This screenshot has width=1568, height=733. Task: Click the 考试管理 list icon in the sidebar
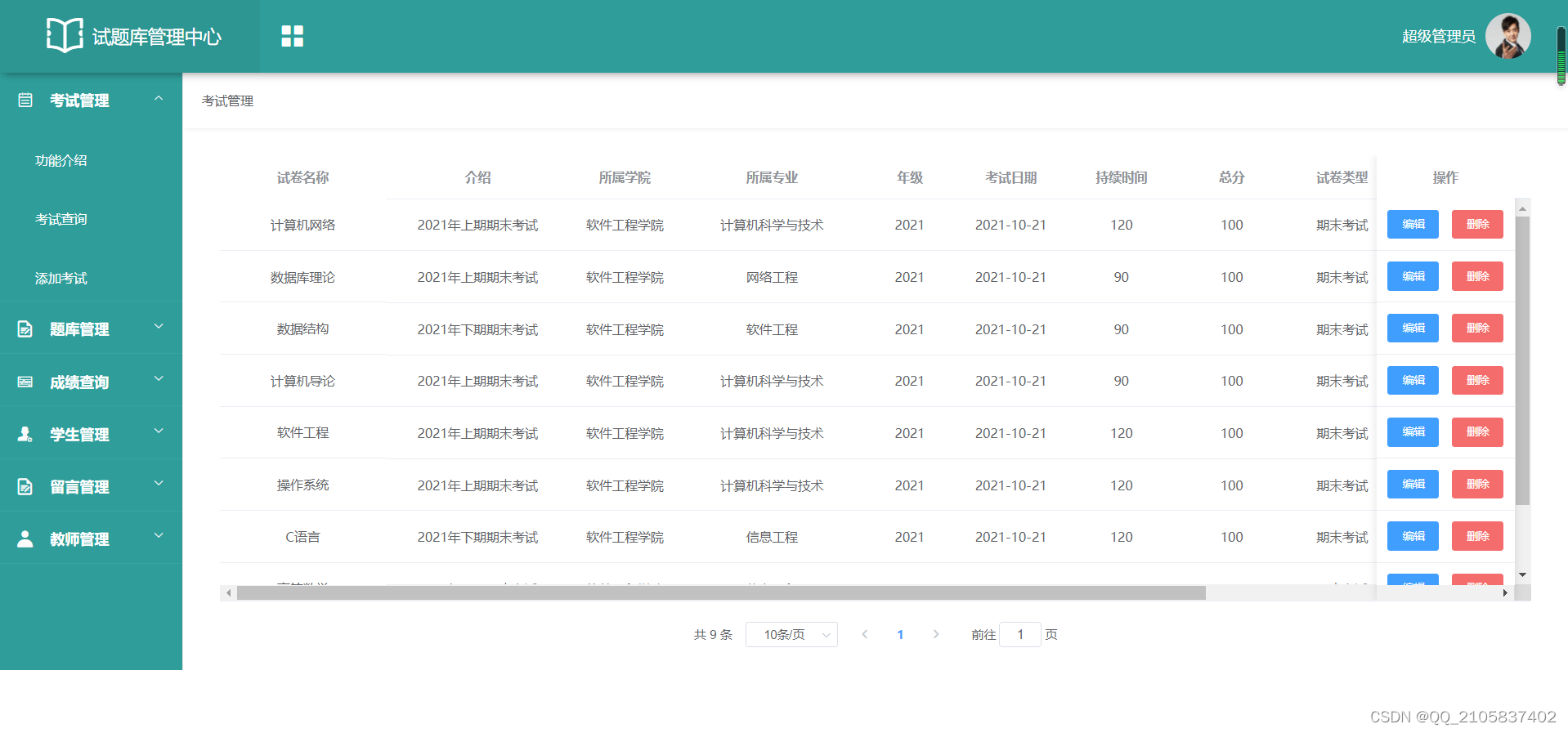tap(25, 100)
